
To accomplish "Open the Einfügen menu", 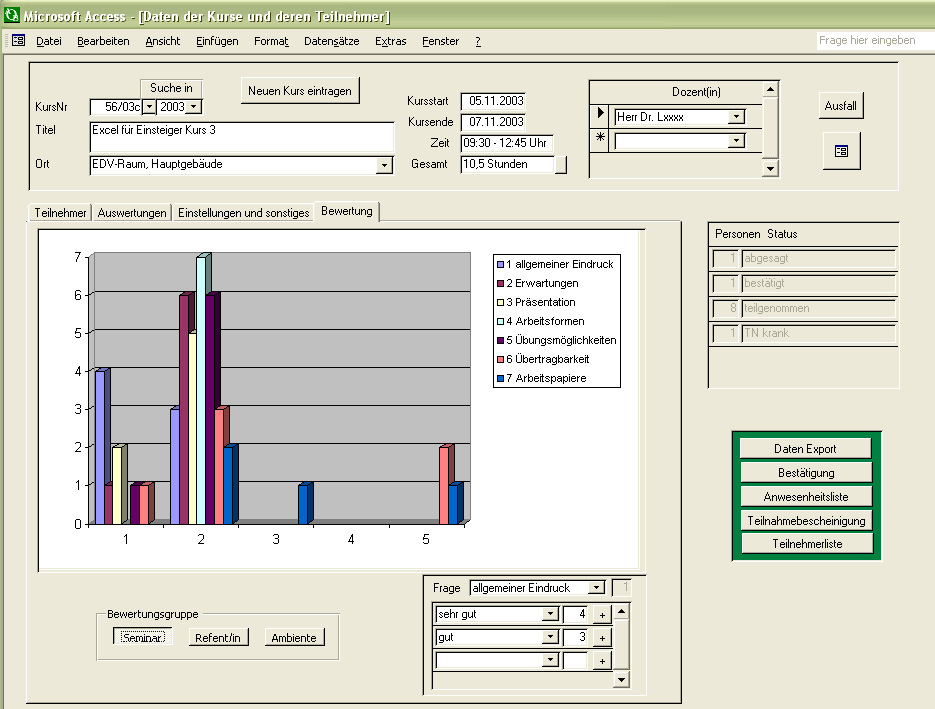I will [x=217, y=41].
